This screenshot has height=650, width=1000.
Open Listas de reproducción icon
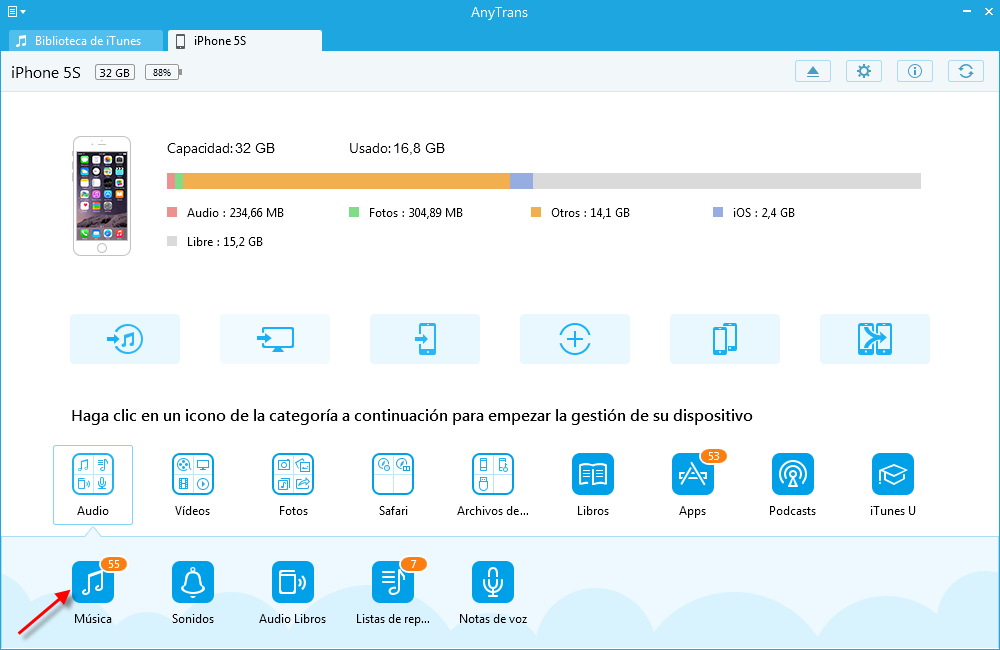click(393, 582)
